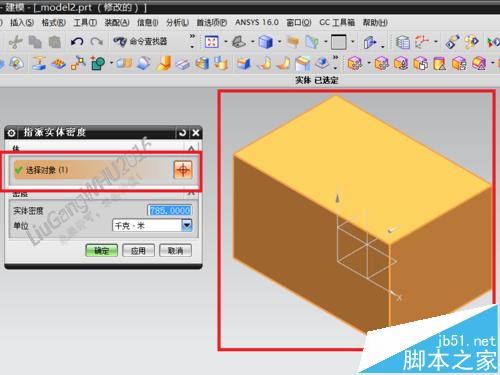
Task: Click the WCS coordinate axes icon
Action: (422, 42)
